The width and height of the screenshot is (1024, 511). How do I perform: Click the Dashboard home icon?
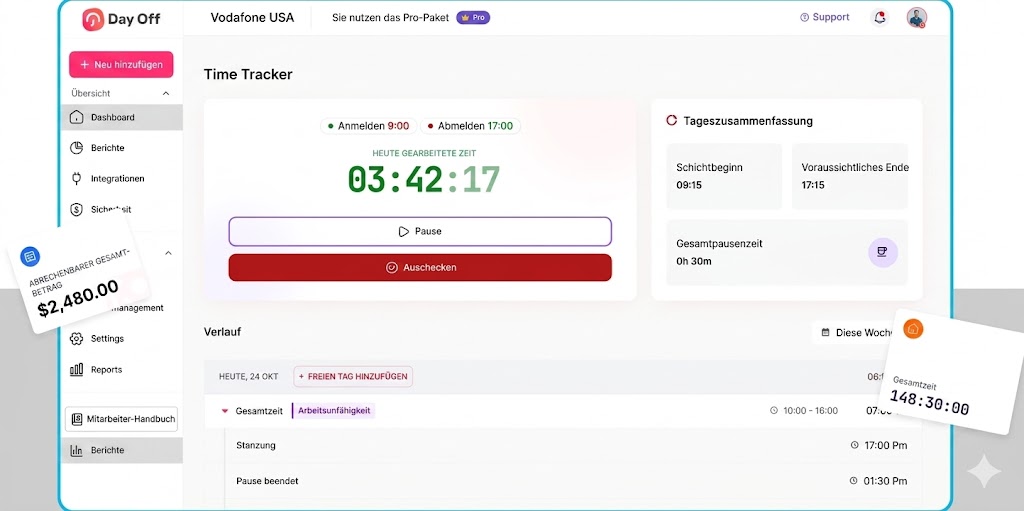(x=76, y=117)
